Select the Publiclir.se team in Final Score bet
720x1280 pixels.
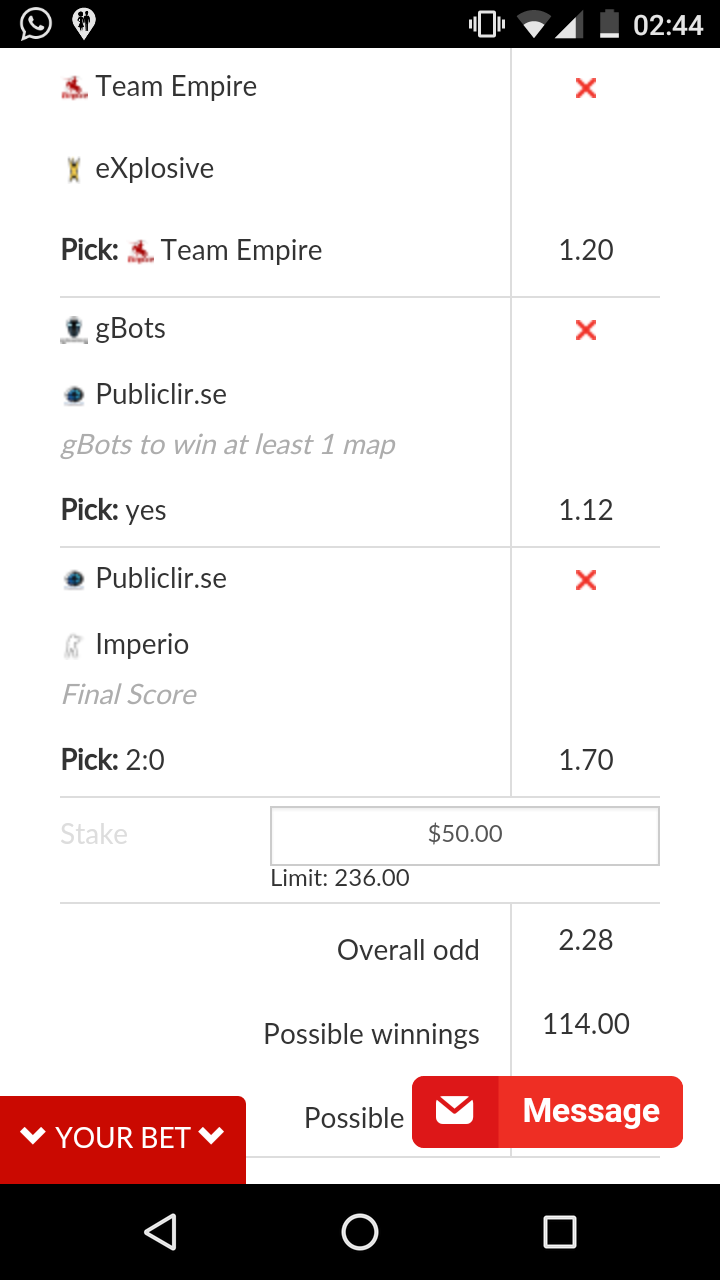point(145,579)
